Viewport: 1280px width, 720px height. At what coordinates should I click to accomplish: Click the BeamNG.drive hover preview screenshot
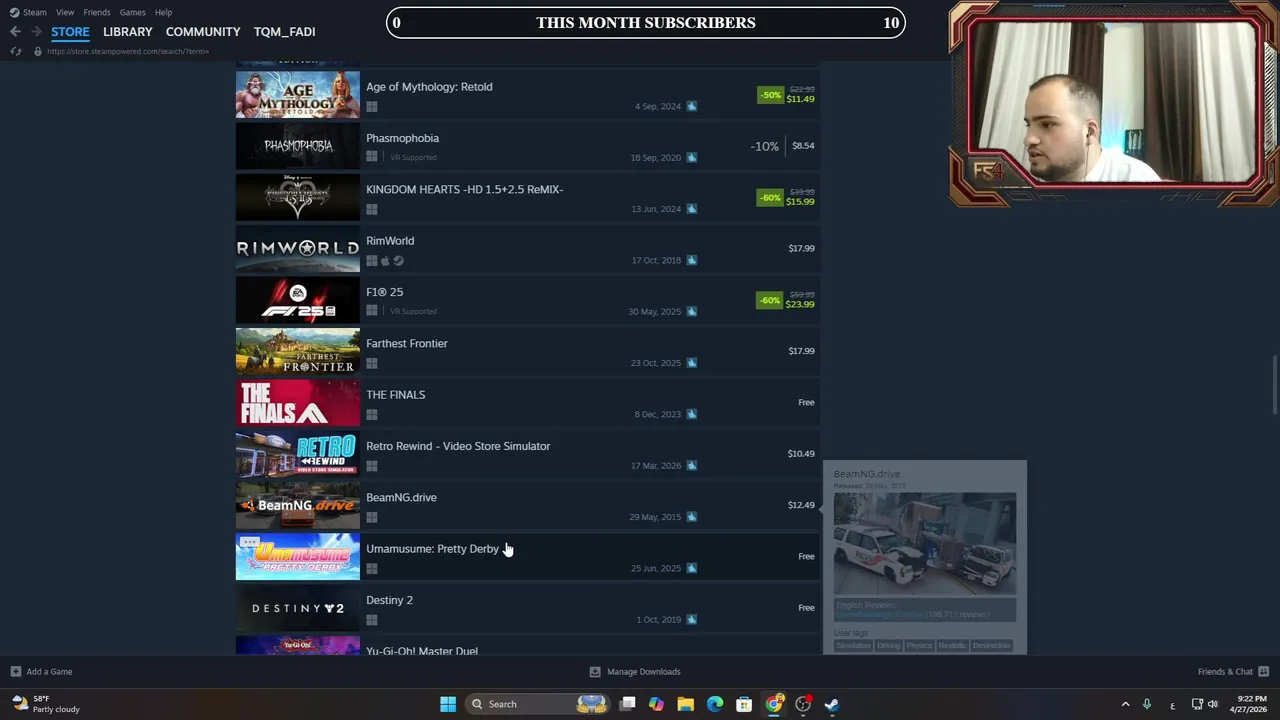pos(925,544)
